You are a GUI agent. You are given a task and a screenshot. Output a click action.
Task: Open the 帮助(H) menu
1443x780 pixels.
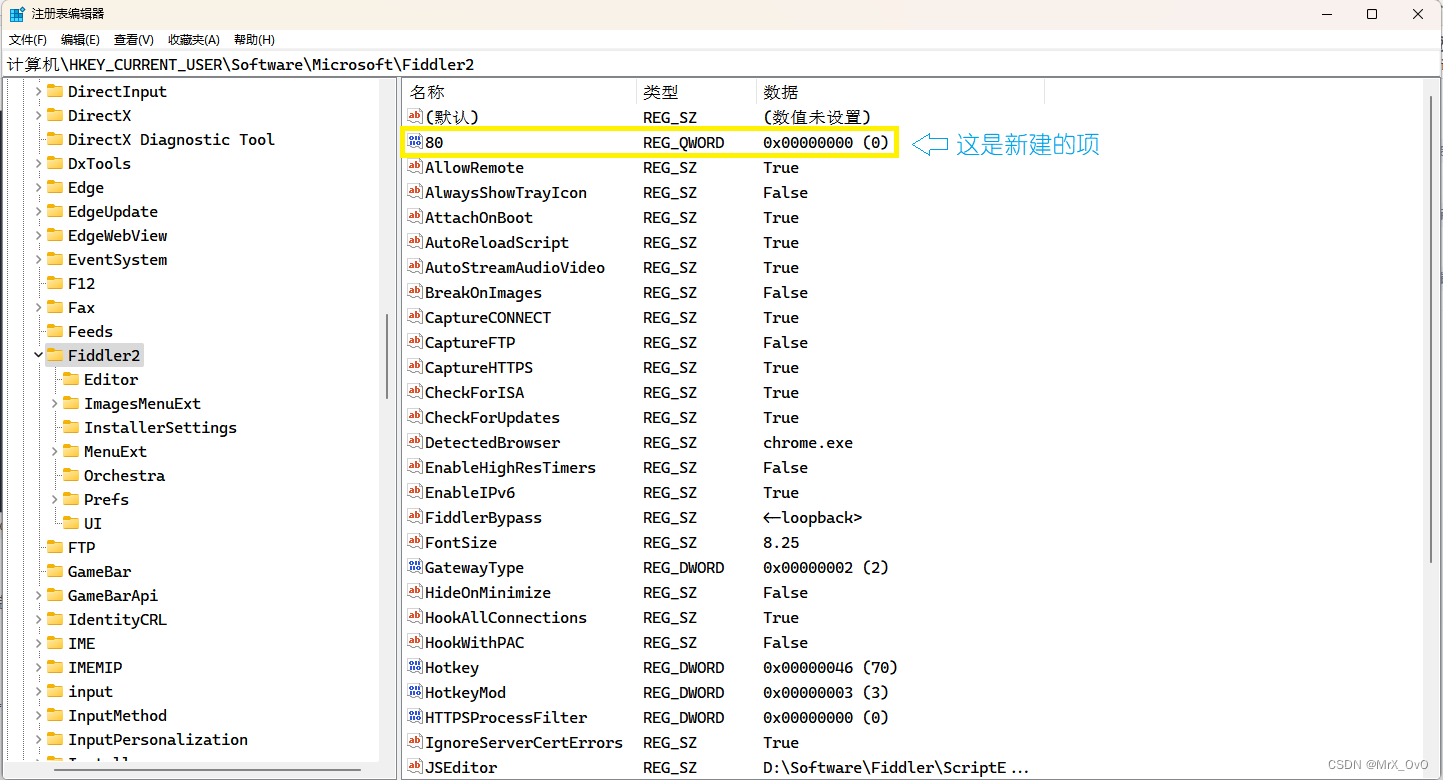pyautogui.click(x=254, y=40)
